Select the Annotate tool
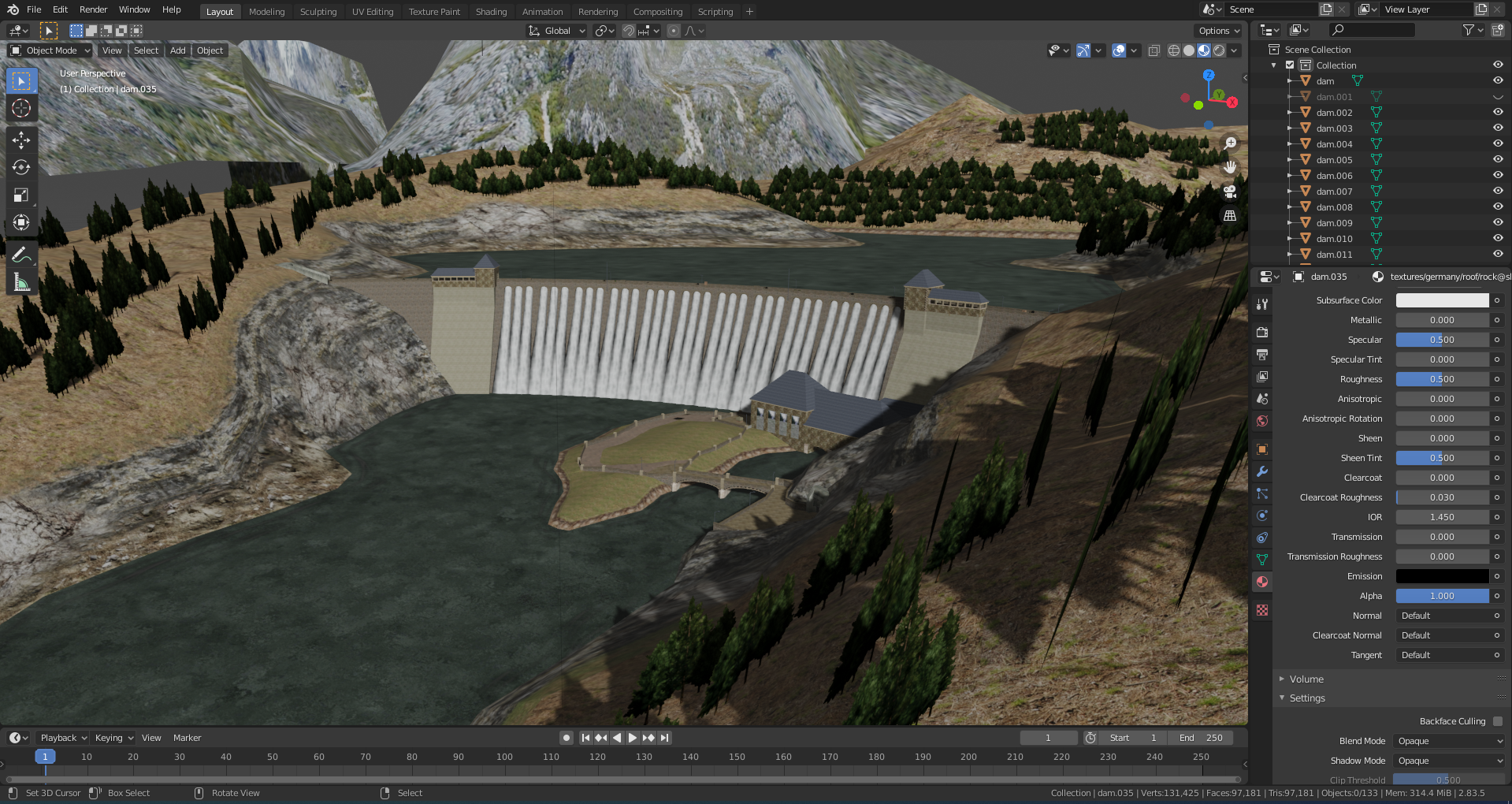This screenshot has width=1512, height=804. [21, 255]
